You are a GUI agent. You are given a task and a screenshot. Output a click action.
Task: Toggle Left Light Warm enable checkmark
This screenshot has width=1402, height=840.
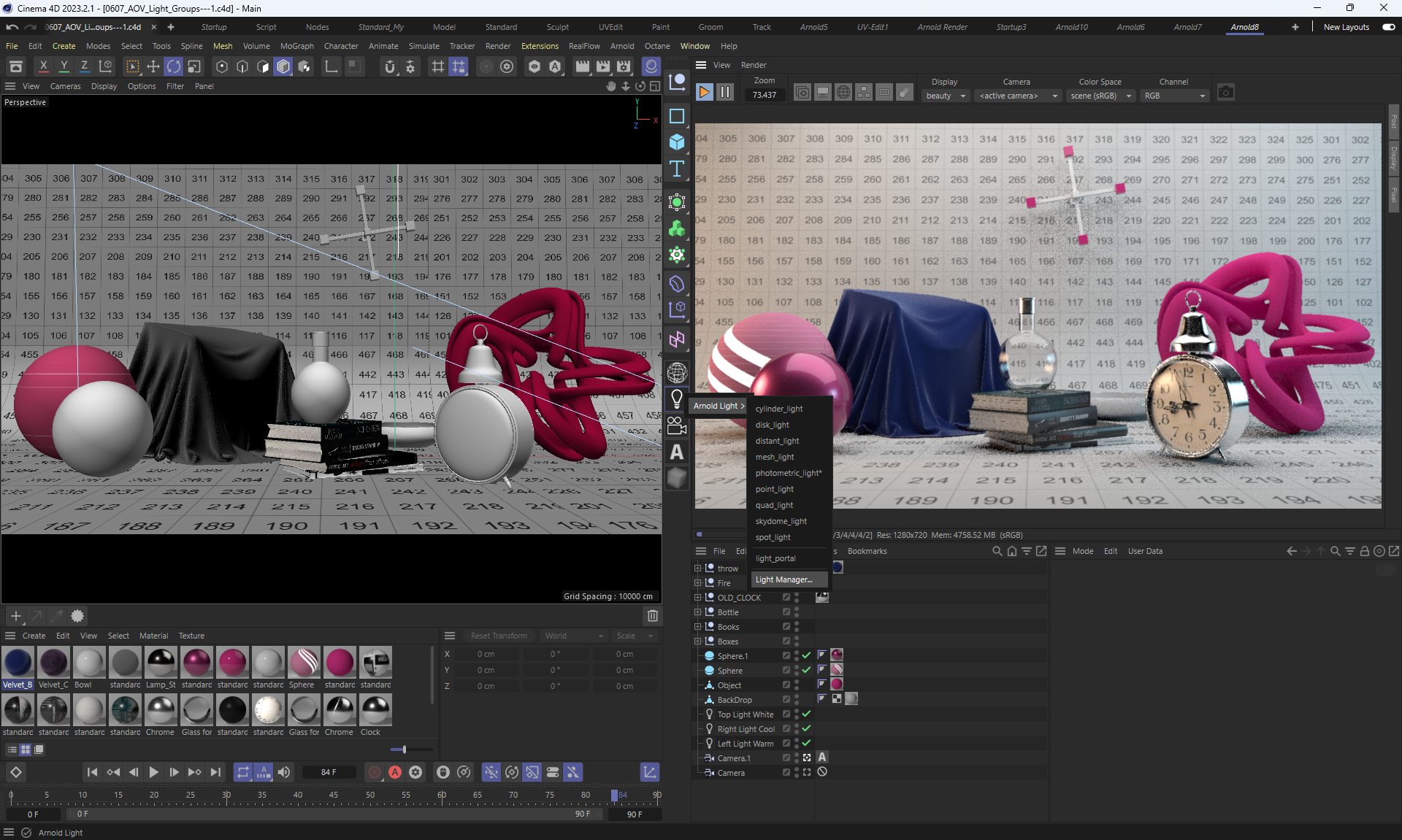coord(806,744)
